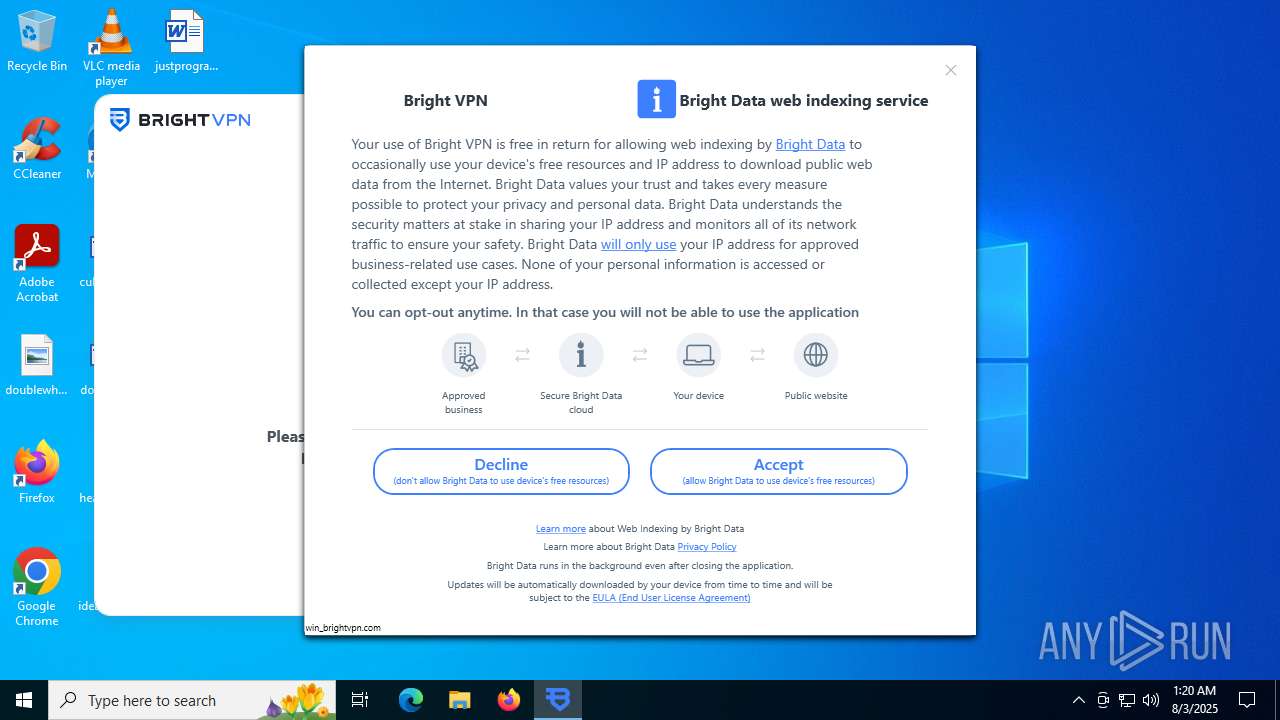
Task: Click the BrightVPN logo in back window
Action: pyautogui.click(x=180, y=120)
